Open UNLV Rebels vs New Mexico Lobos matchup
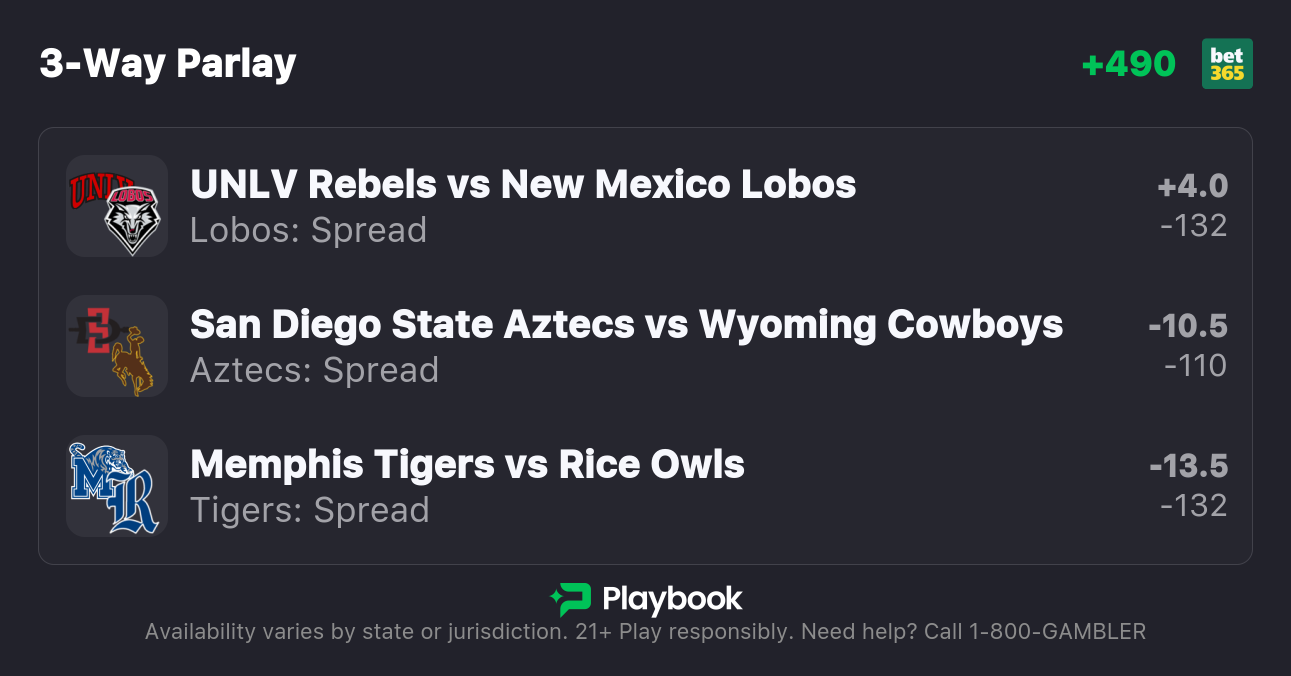Viewport: 1291px width, 676px height. [x=523, y=184]
